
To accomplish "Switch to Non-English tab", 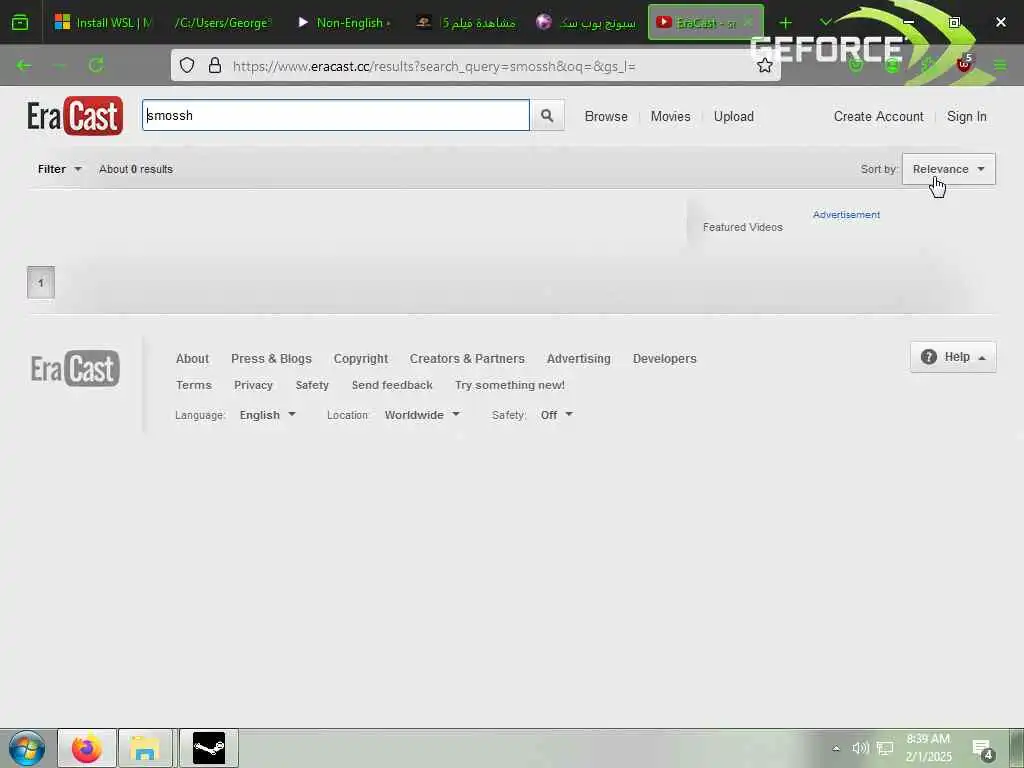I will point(344,23).
